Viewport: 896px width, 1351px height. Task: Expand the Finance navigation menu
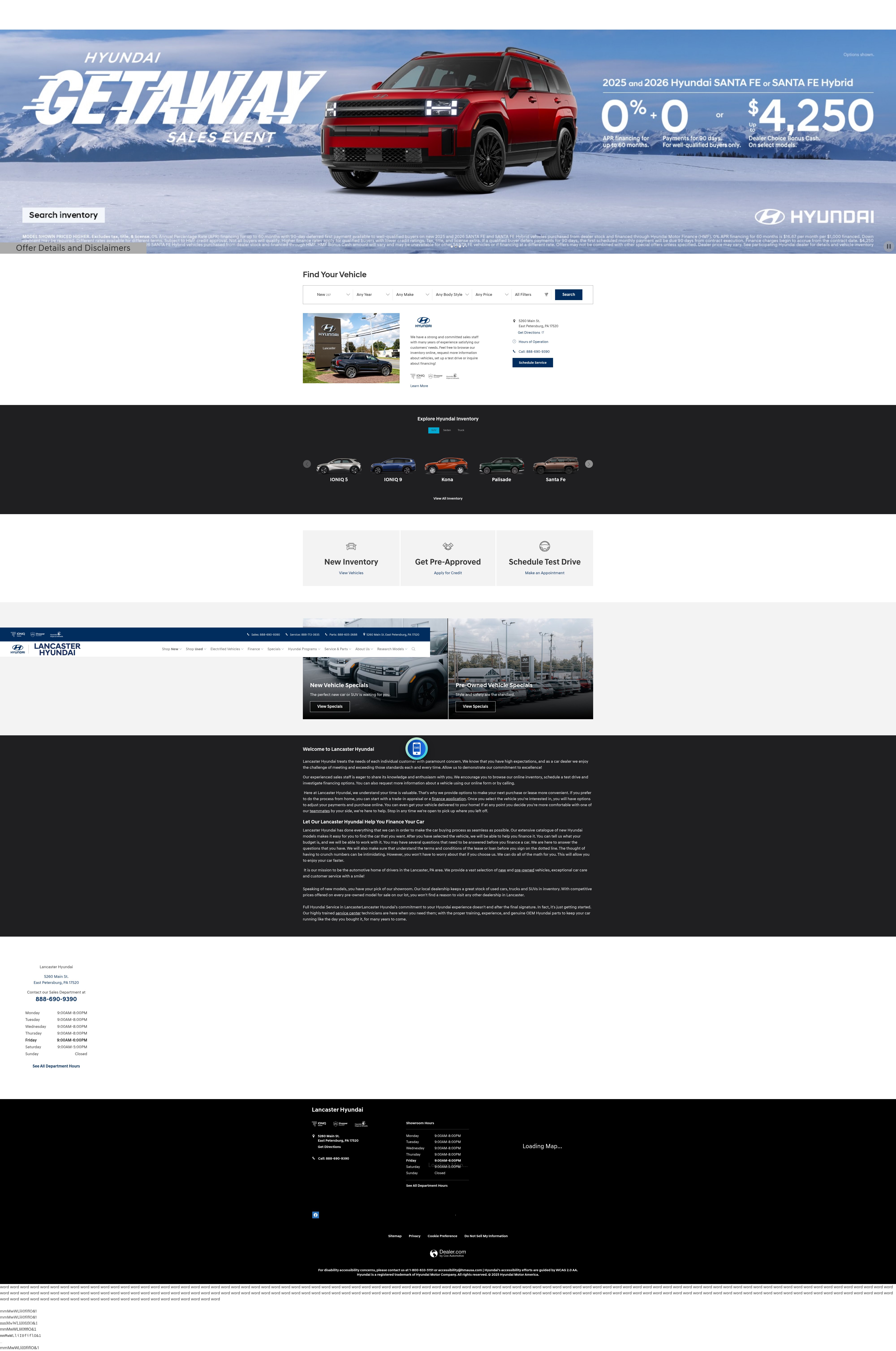pos(255,649)
